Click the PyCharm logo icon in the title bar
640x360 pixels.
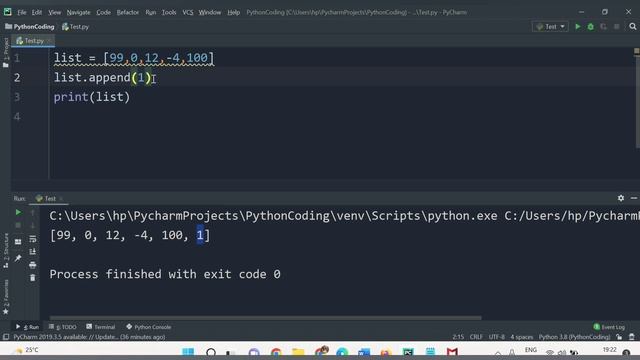click(x=7, y=12)
